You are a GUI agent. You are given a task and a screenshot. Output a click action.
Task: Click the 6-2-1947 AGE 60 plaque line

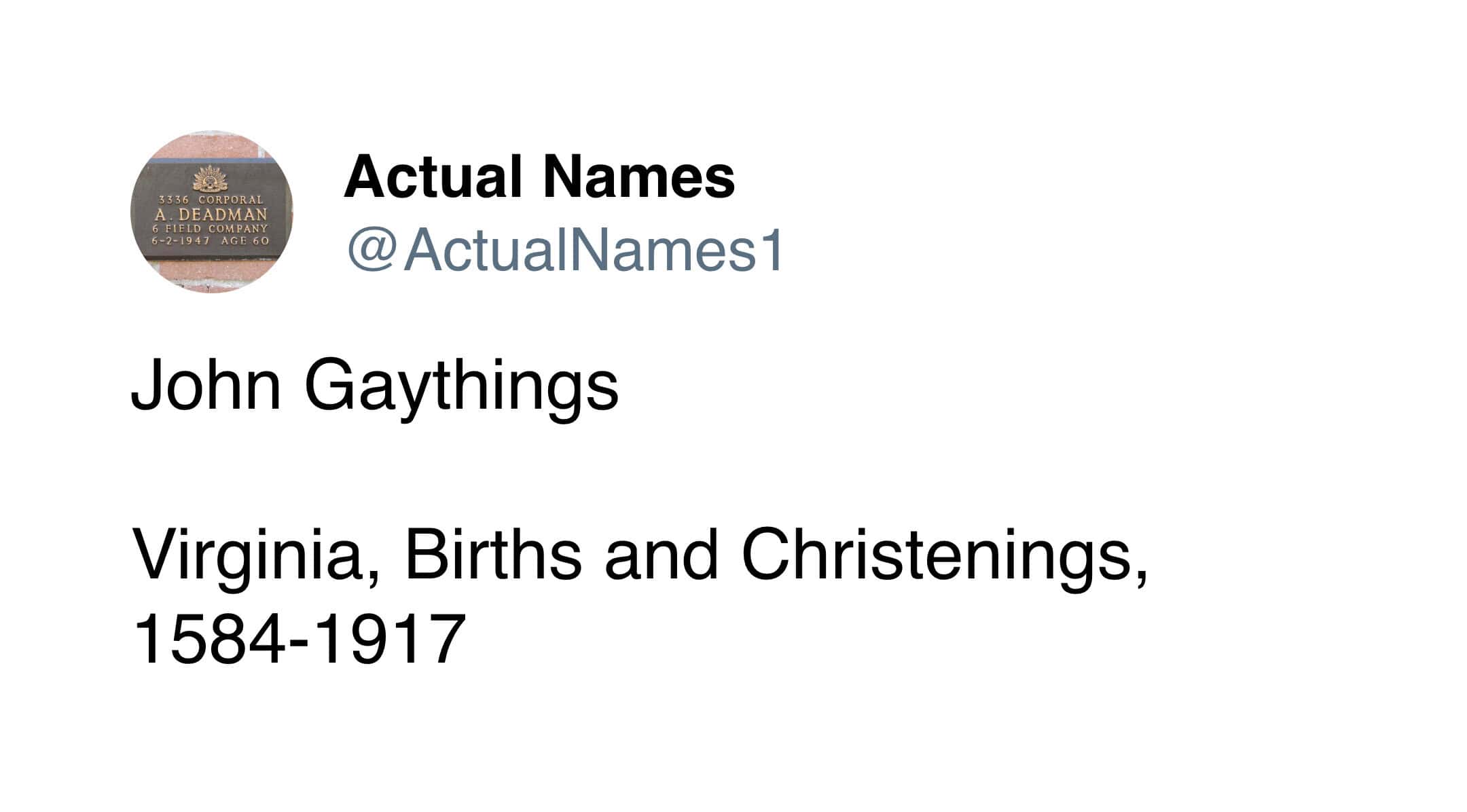[211, 240]
